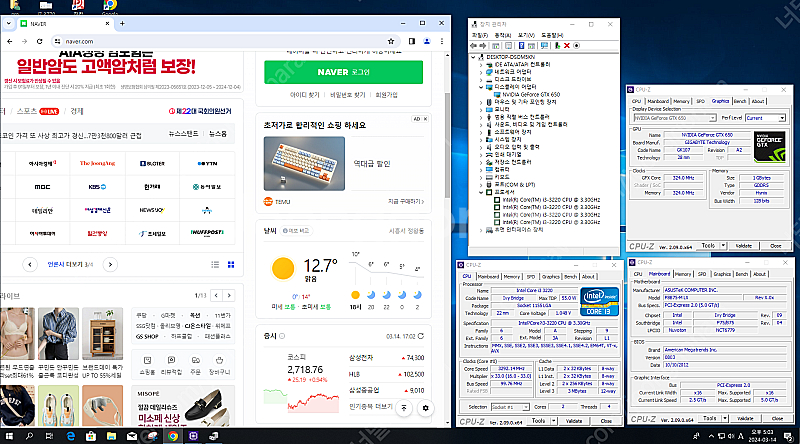Click Device Manager back arrow icon
This screenshot has width=800, height=444.
pos(474,46)
